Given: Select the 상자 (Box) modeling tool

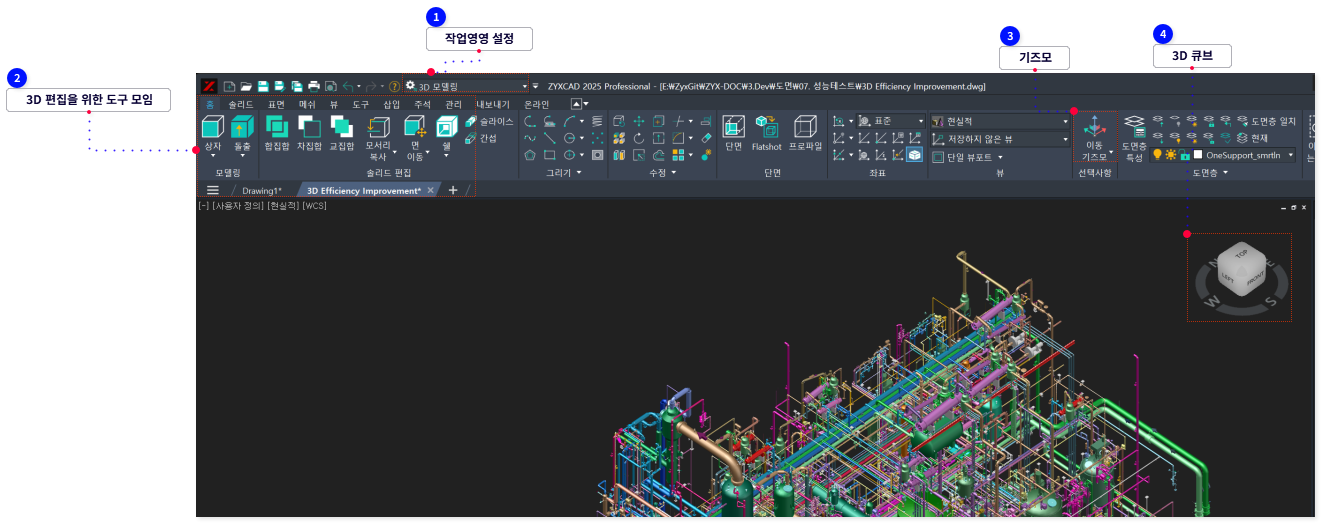Looking at the screenshot, I should click(213, 136).
